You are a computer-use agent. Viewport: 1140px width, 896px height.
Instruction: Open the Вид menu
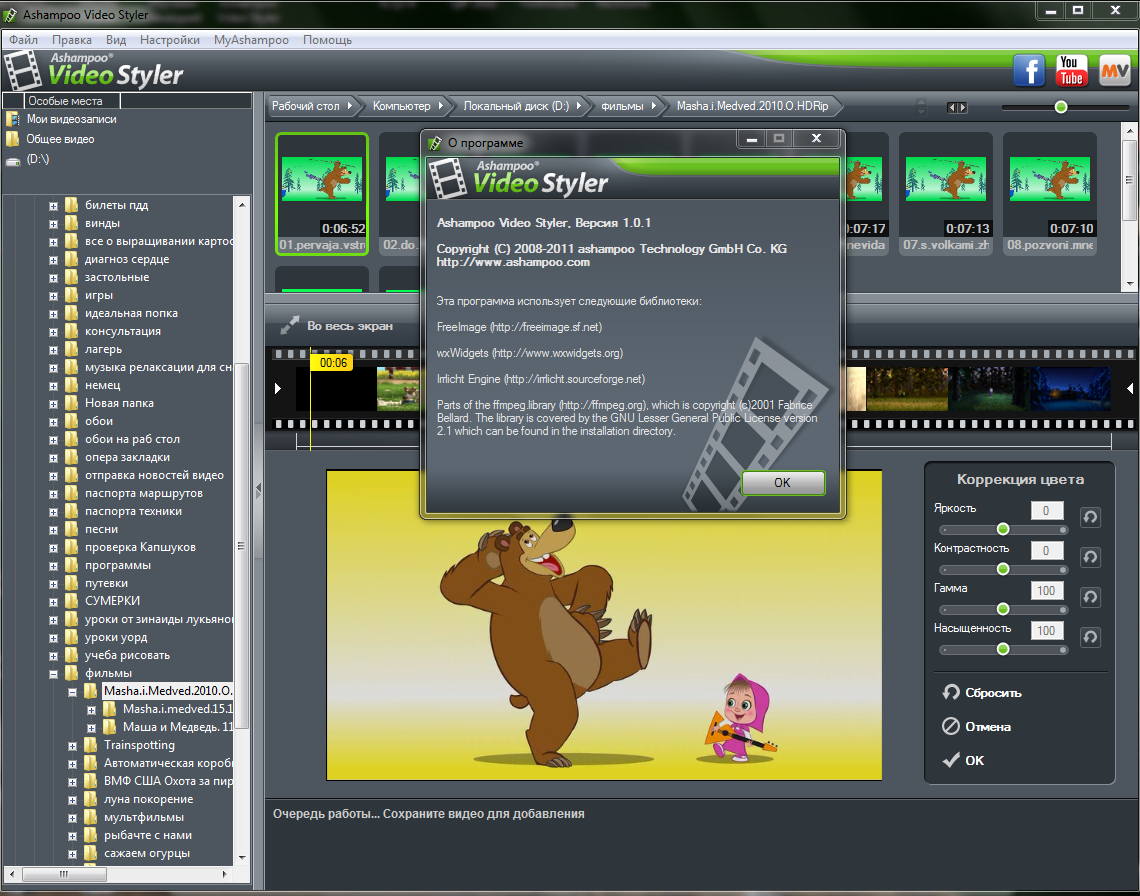tap(116, 40)
